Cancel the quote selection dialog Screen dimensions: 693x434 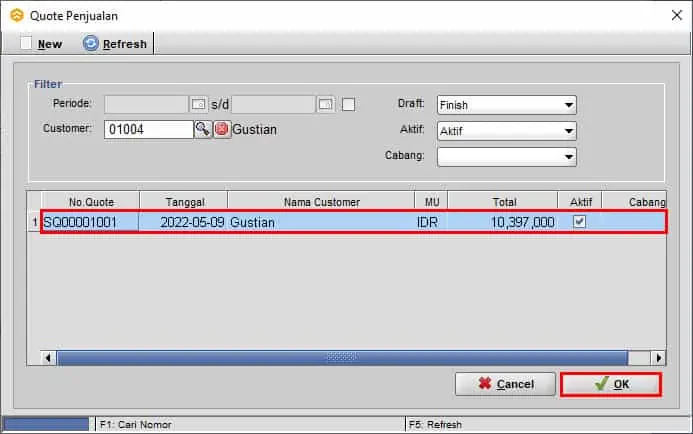tap(505, 384)
